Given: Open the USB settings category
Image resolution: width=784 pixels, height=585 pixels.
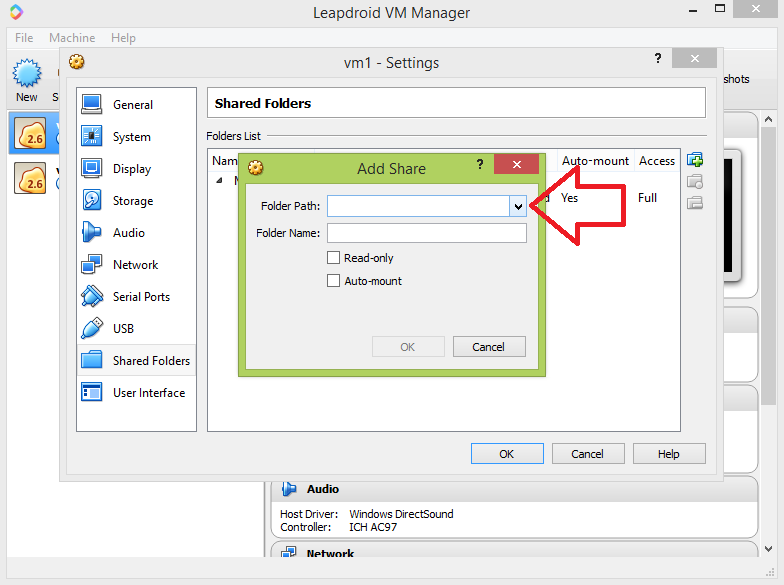Looking at the screenshot, I should pos(136,328).
